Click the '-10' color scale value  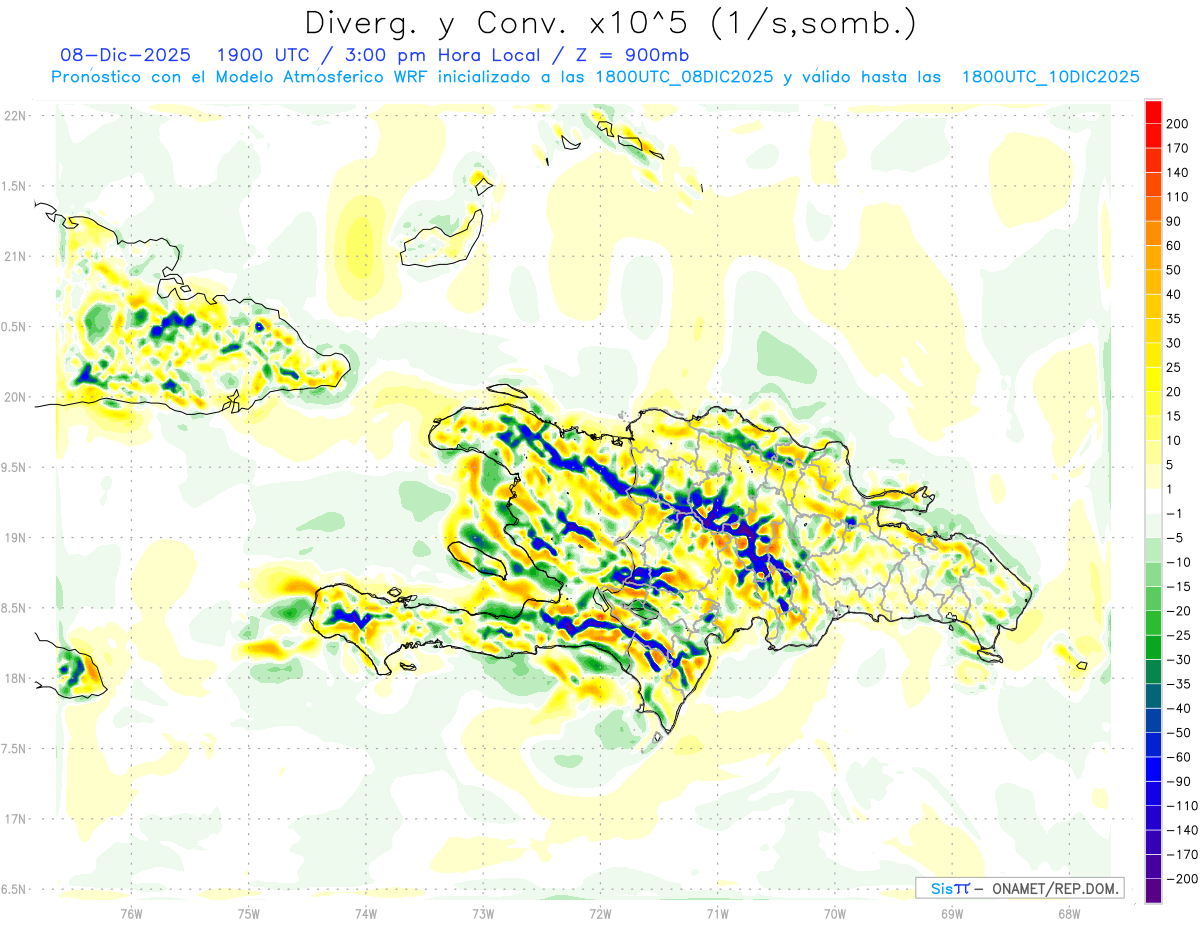pyautogui.click(x=1177, y=562)
